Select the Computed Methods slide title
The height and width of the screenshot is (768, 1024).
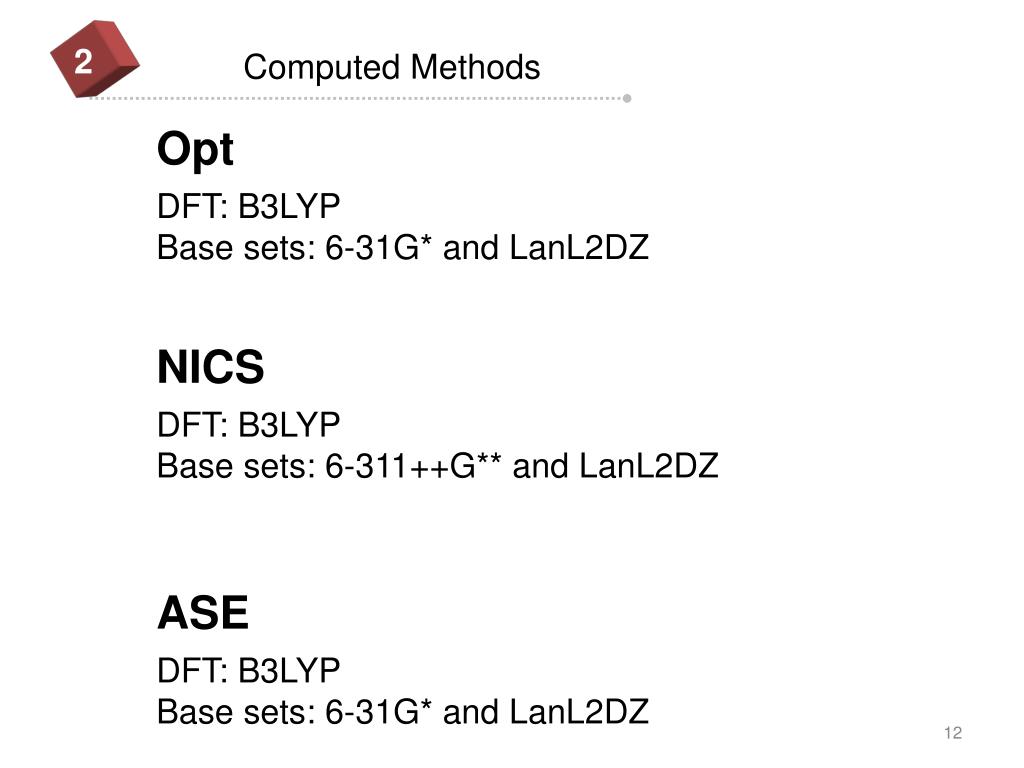tap(392, 68)
